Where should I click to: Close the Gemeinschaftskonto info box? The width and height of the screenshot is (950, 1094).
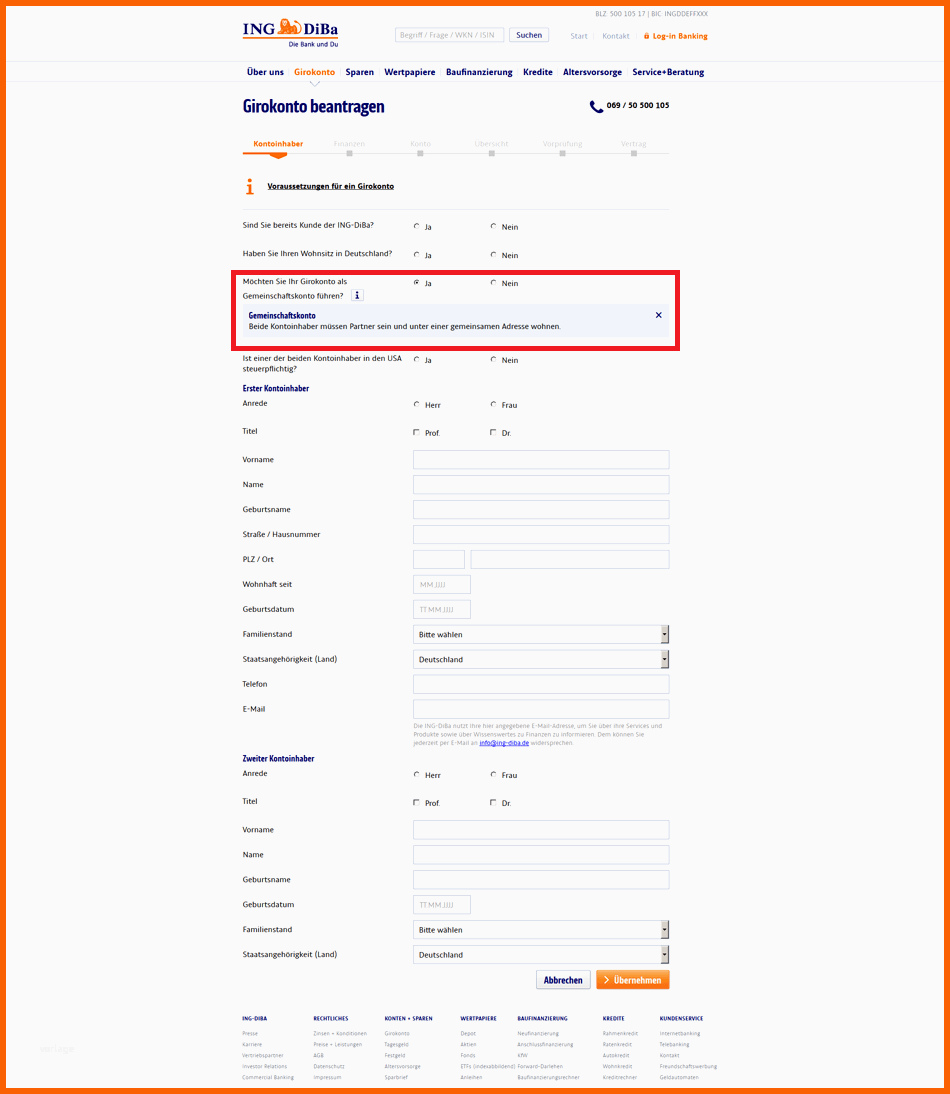pos(658,315)
